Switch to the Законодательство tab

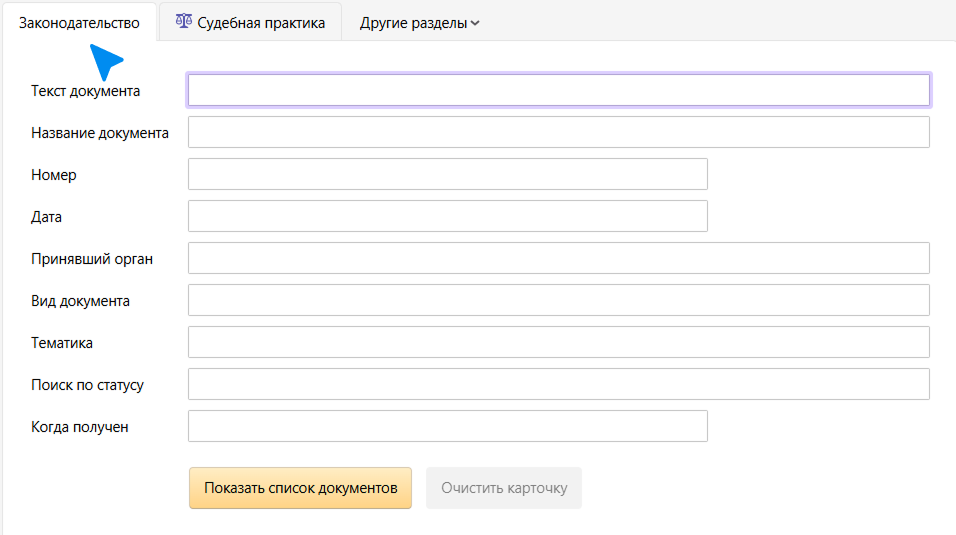click(x=79, y=23)
